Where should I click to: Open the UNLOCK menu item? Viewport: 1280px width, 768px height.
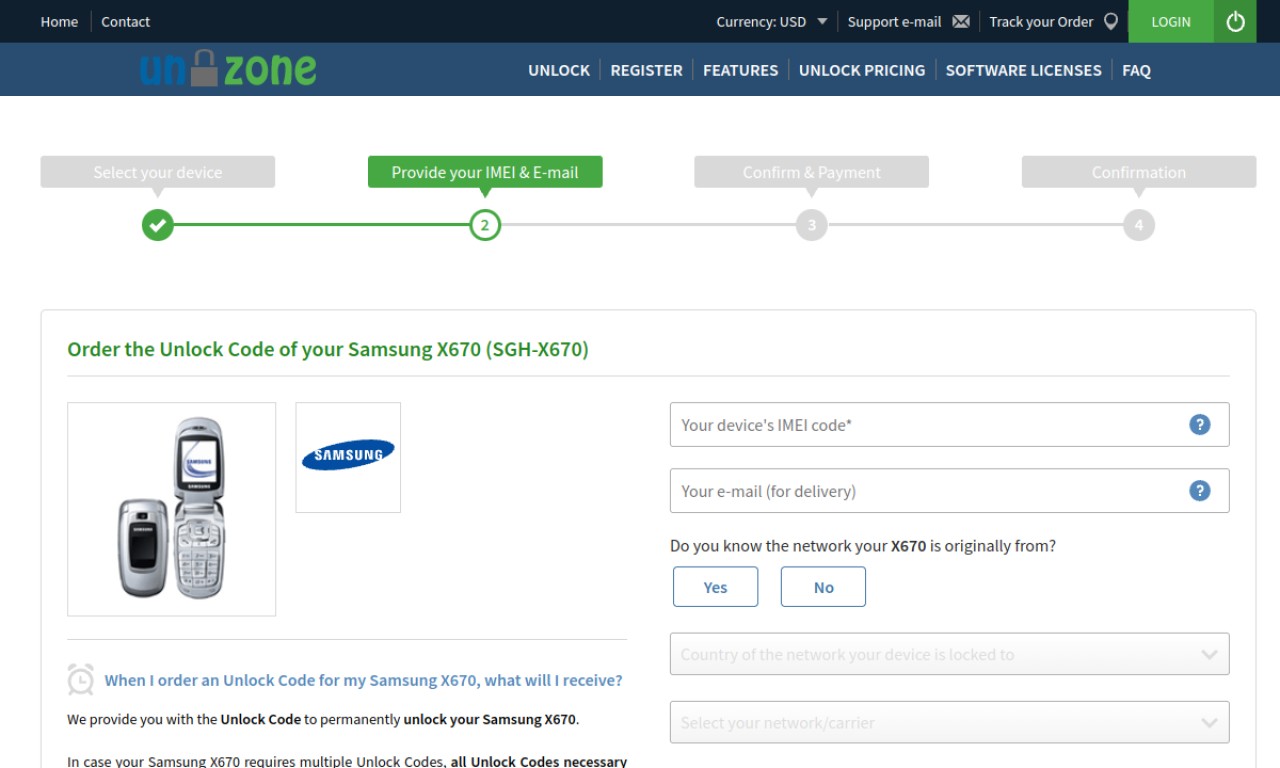point(559,70)
